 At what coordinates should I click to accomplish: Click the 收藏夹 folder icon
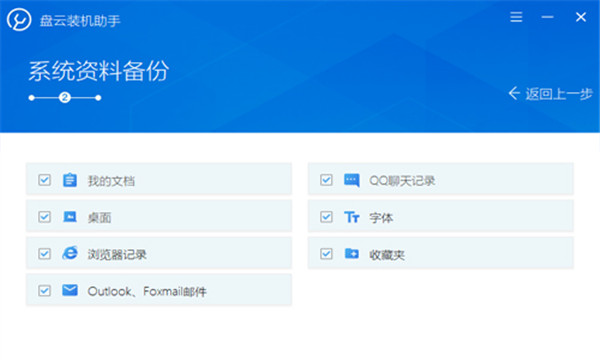point(352,253)
